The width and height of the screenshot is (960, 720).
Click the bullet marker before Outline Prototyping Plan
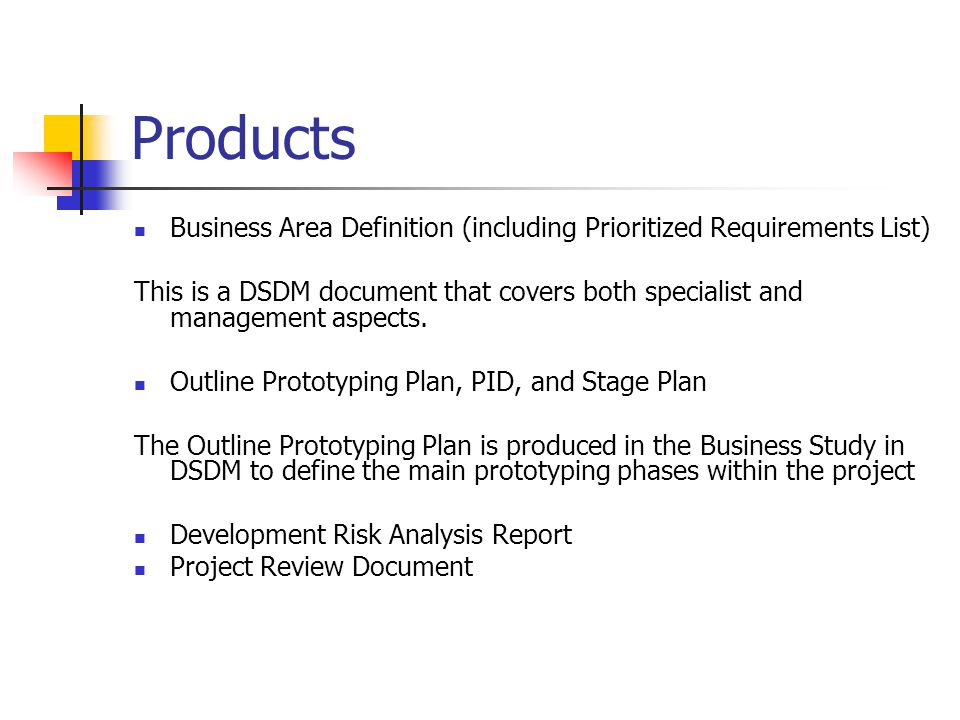click(x=140, y=385)
